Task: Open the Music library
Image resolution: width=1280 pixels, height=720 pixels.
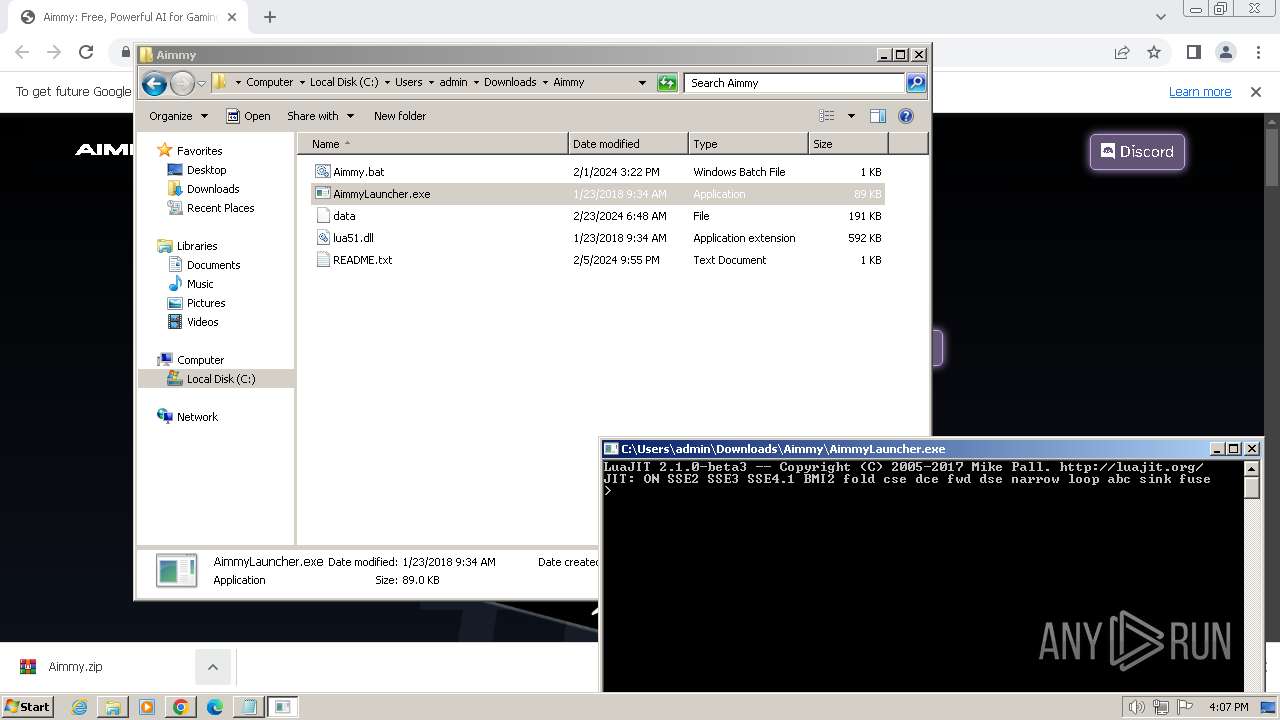Action: coord(200,284)
